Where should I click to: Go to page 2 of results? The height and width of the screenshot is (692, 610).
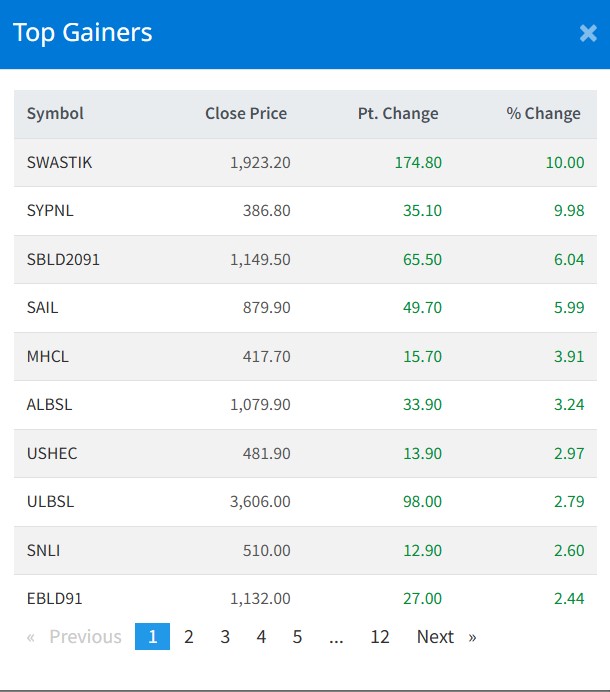(189, 637)
